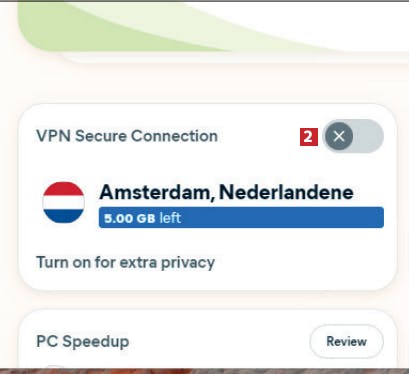
Task: Click the VPN Secure Connection heading
Action: 127,136
